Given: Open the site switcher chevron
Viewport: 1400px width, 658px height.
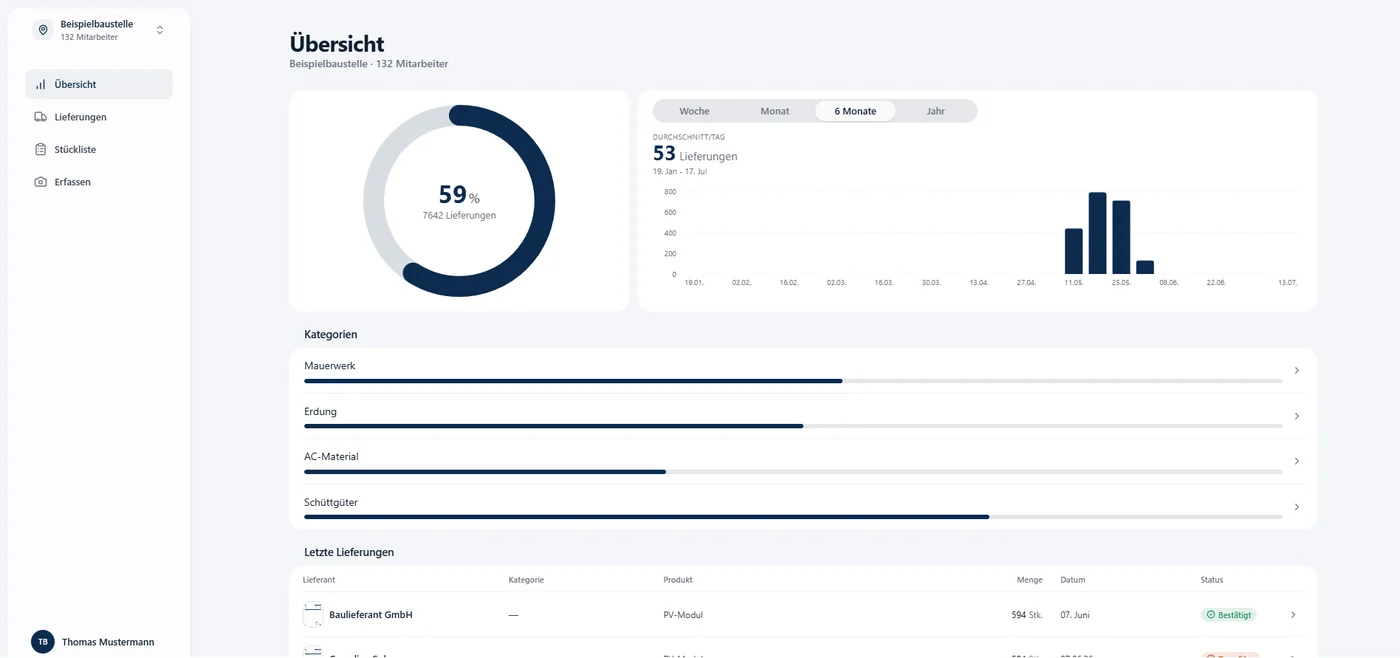Looking at the screenshot, I should (160, 30).
